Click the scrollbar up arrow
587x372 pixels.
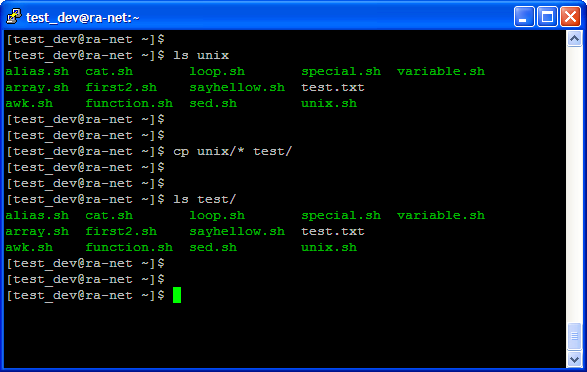point(574,39)
